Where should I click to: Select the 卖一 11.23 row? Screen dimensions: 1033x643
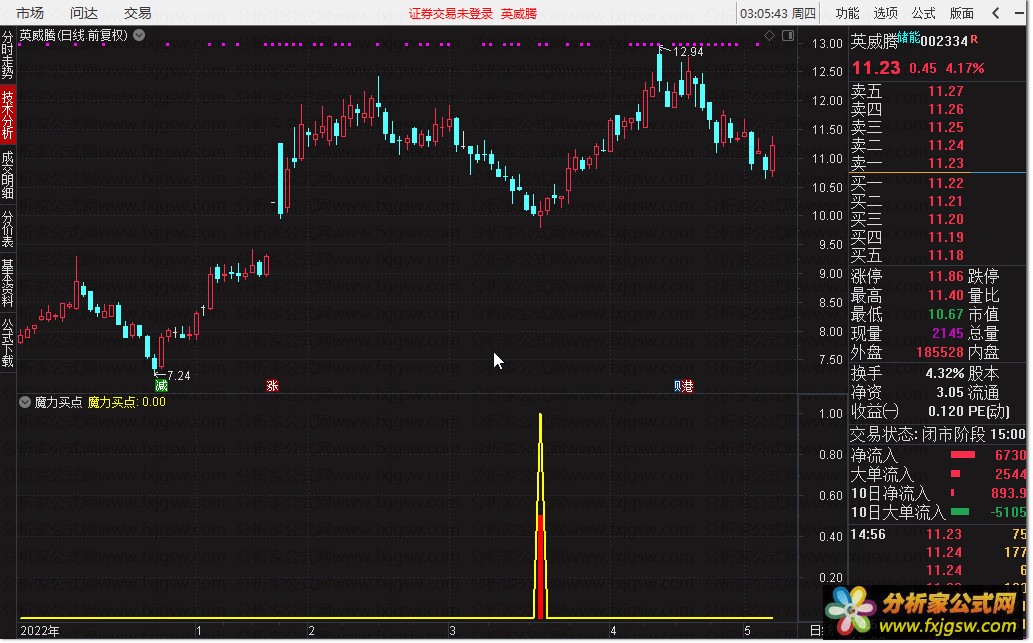pos(937,163)
